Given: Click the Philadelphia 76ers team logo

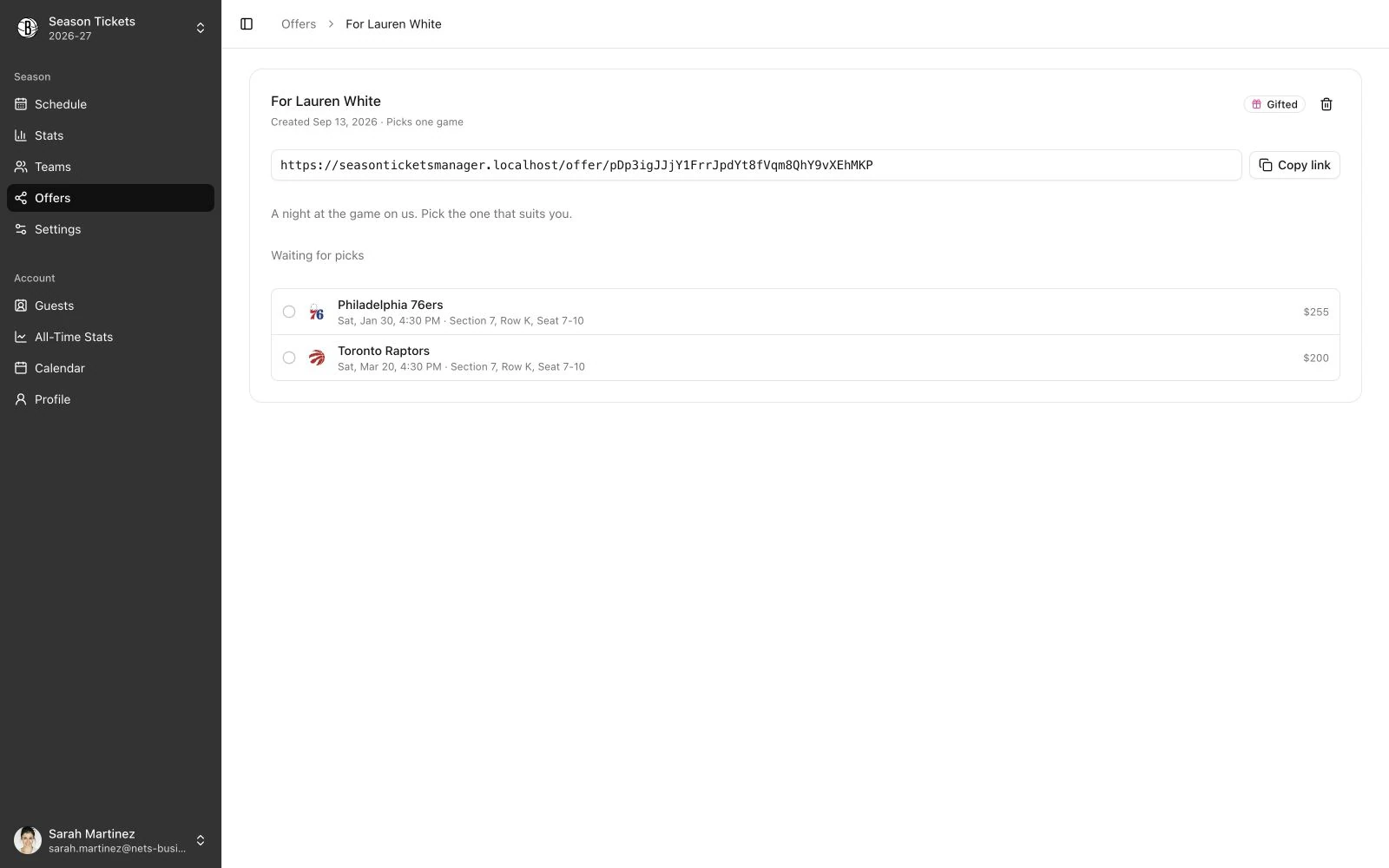Looking at the screenshot, I should pyautogui.click(x=317, y=312).
